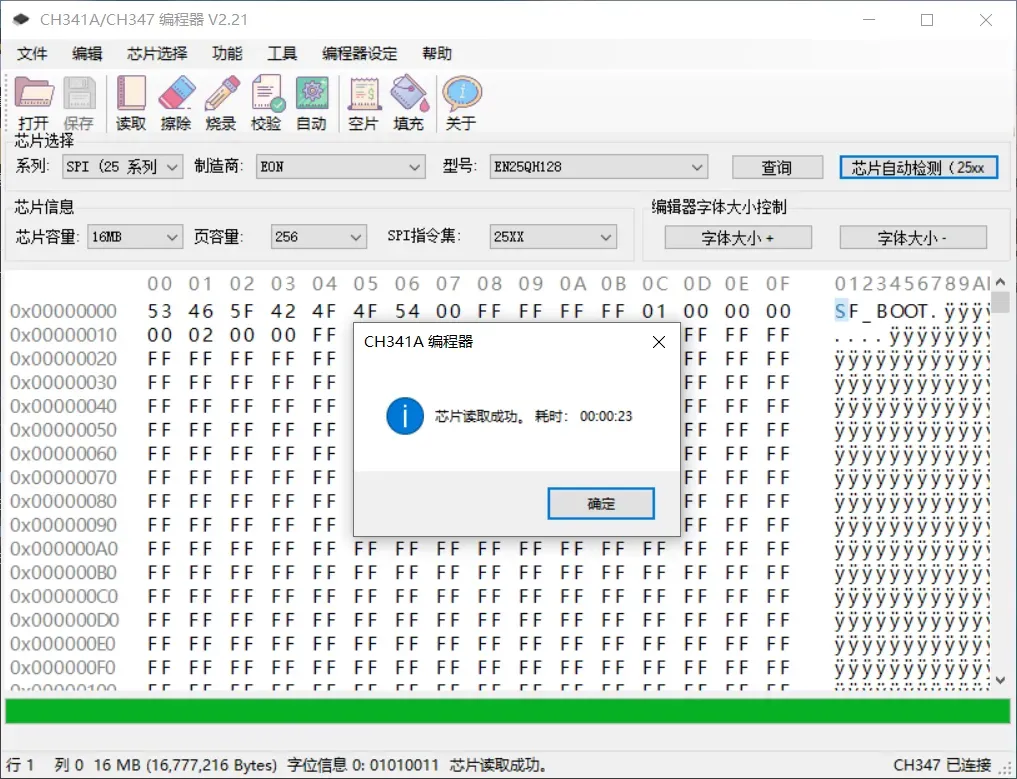Viewport: 1017px width, 779px height.
Task: Verify chip contents via 校验 icon
Action: click(267, 103)
